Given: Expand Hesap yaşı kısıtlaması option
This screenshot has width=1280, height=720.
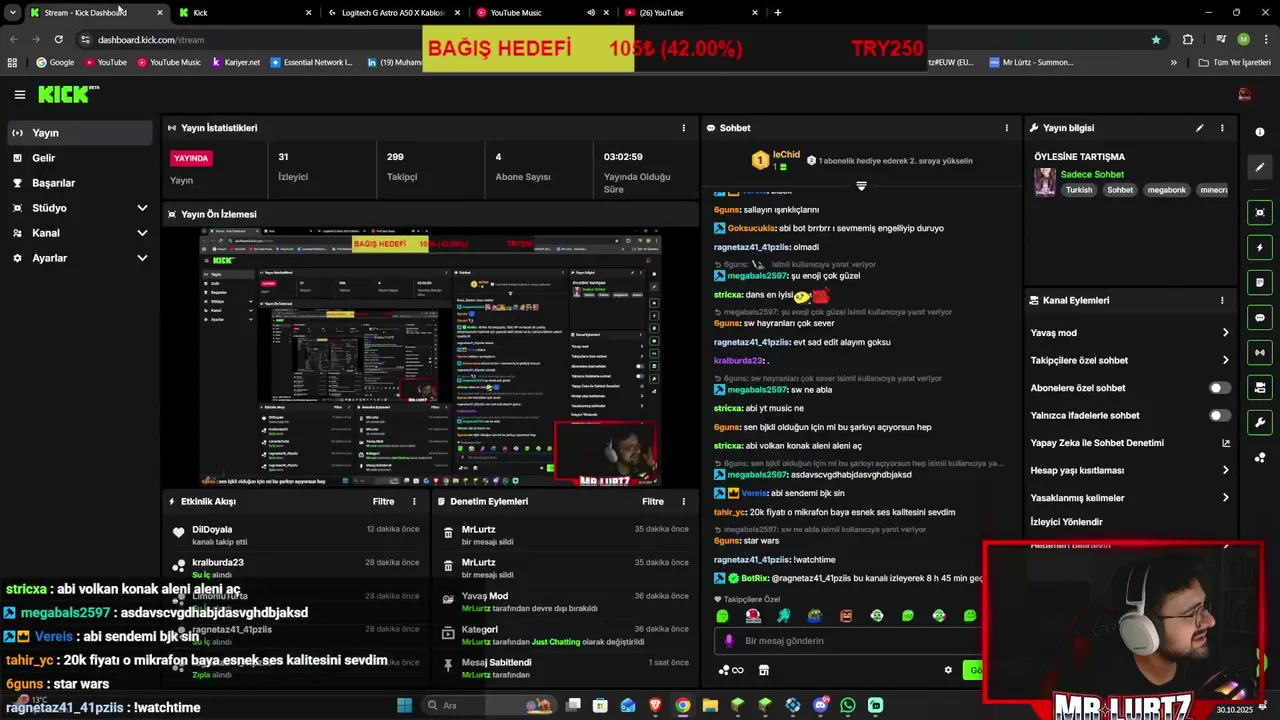Looking at the screenshot, I should point(1130,470).
